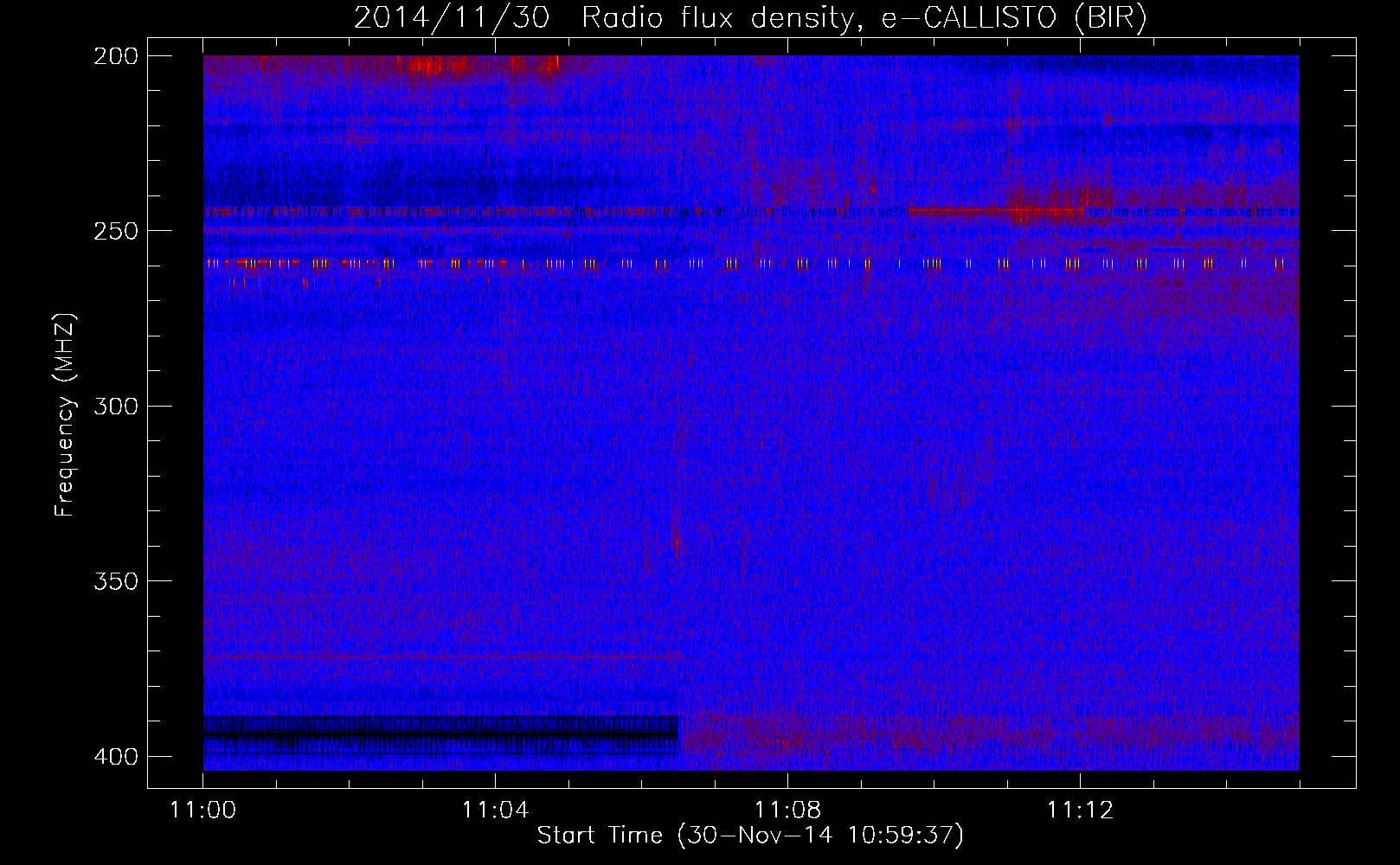This screenshot has height=865, width=1400.
Task: Click the black interference band near 395 MHz
Action: tap(441, 735)
